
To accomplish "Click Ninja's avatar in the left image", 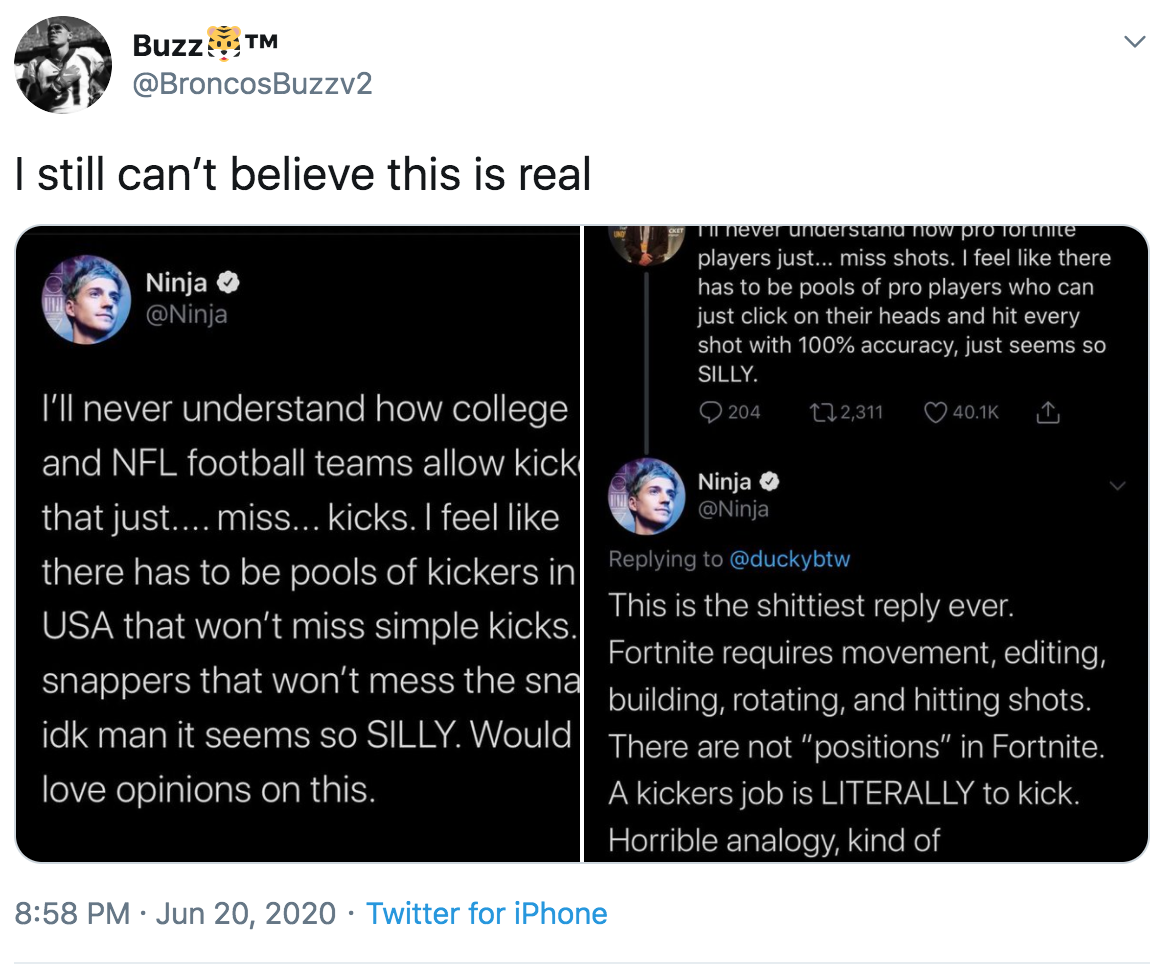I will 86,300.
